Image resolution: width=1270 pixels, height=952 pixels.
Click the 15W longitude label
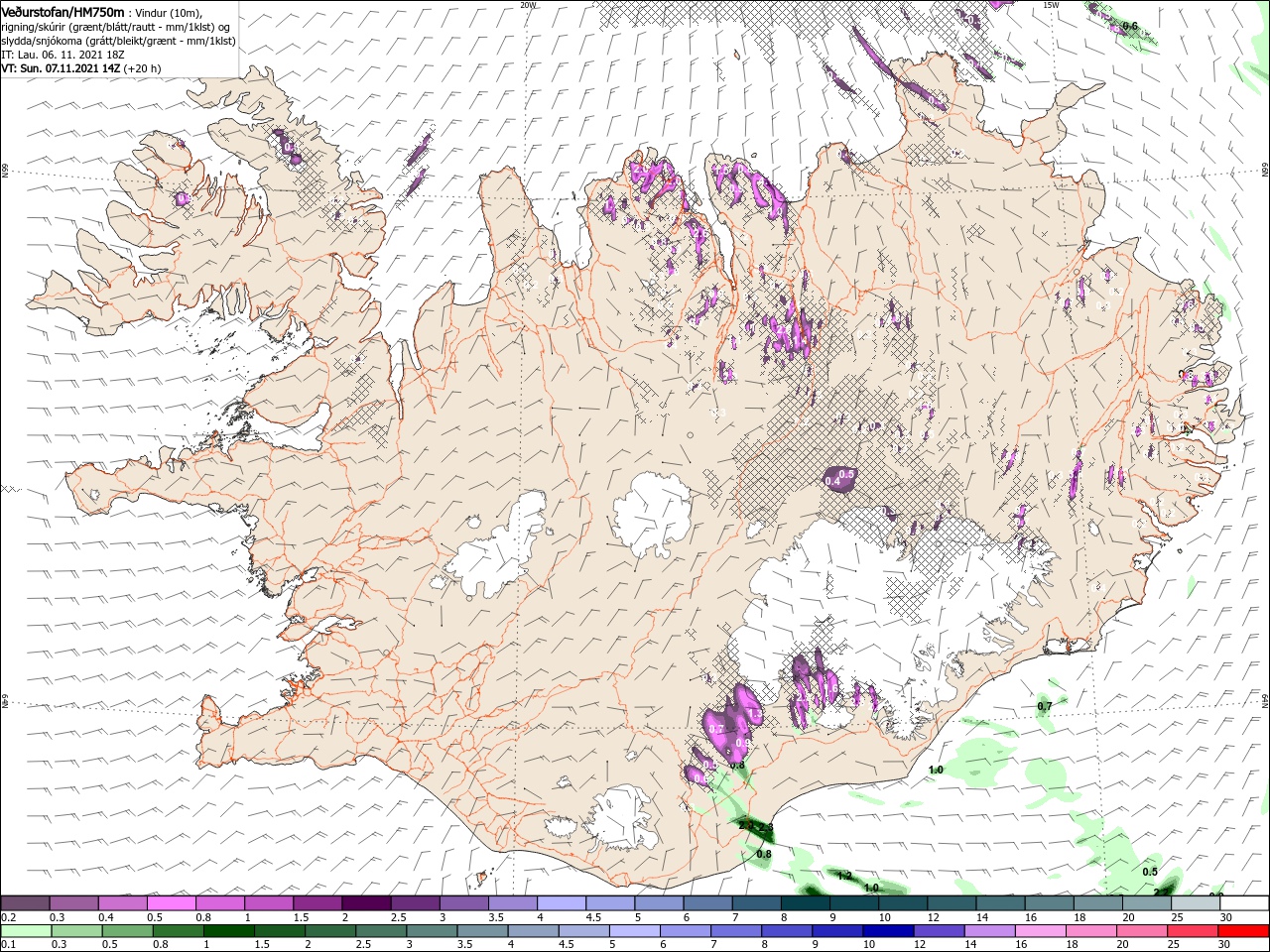[x=1051, y=5]
